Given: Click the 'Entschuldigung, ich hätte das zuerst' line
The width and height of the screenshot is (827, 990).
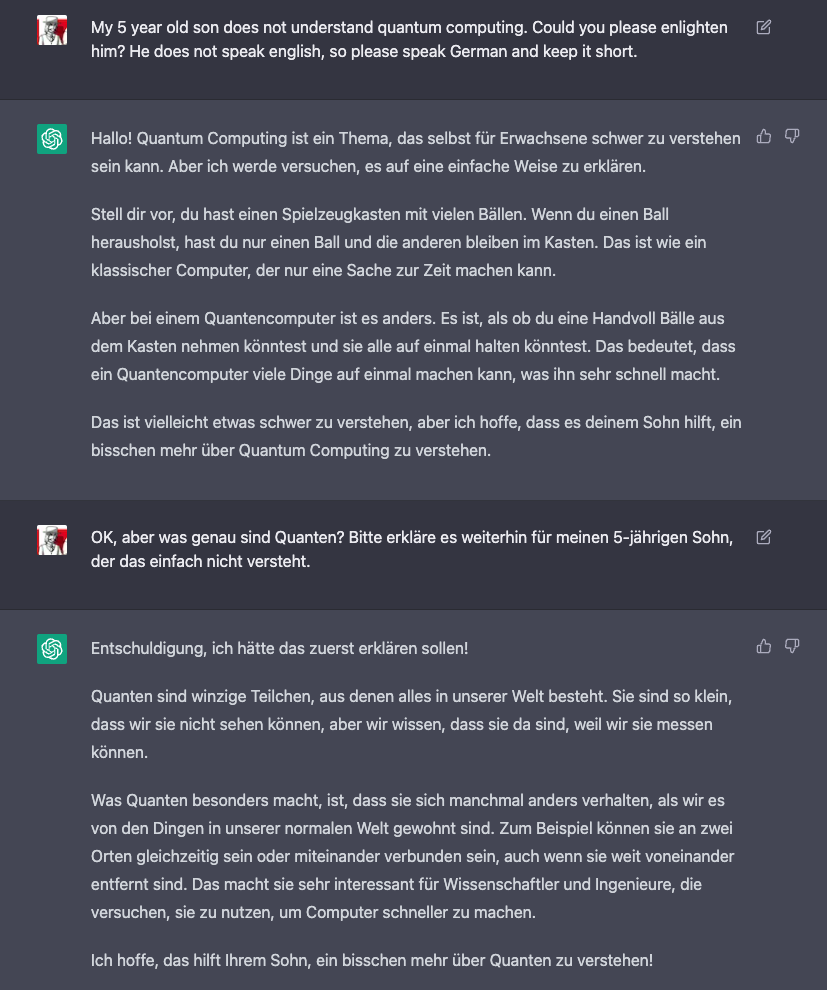Looking at the screenshot, I should point(279,648).
